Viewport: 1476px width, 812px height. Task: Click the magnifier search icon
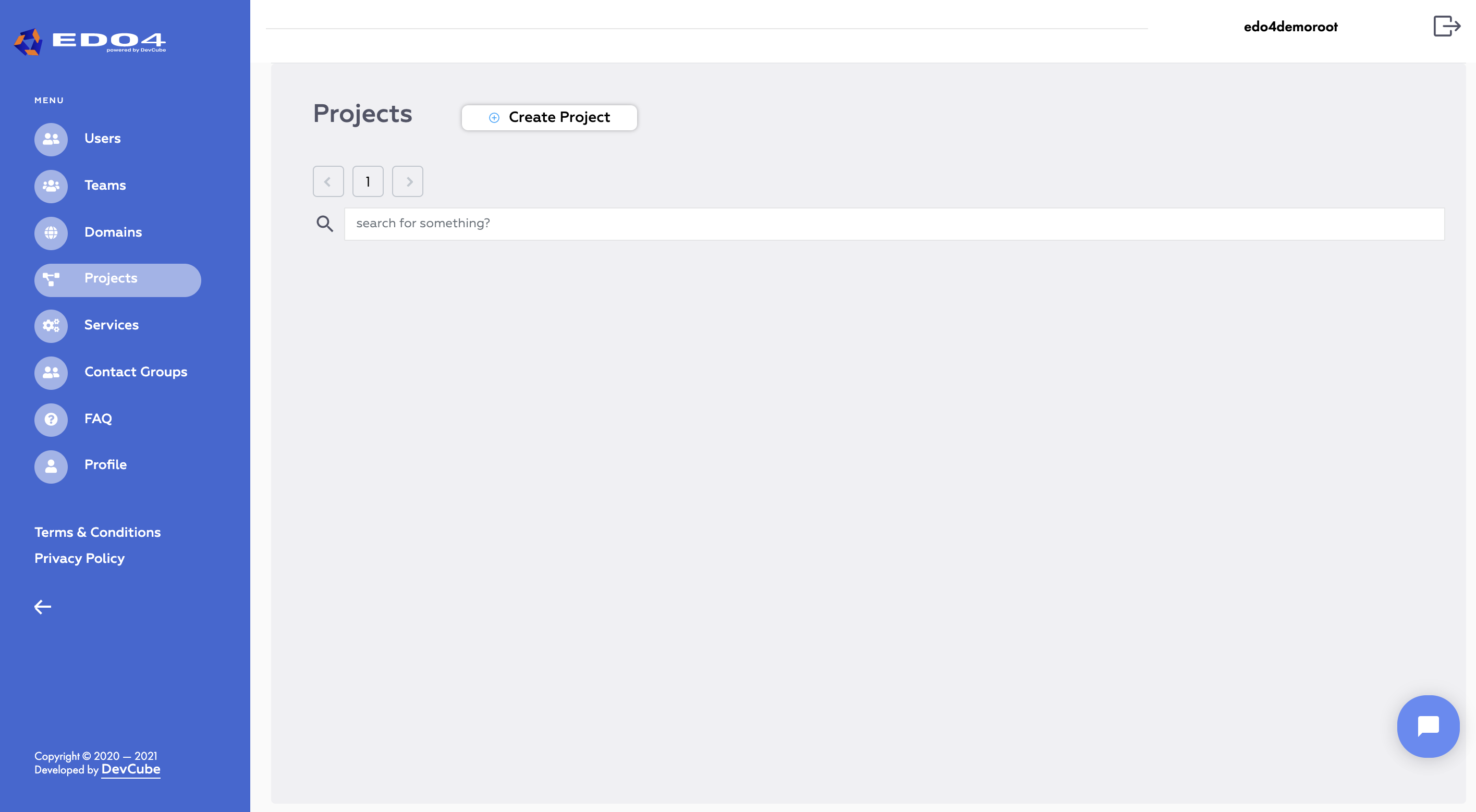point(325,224)
